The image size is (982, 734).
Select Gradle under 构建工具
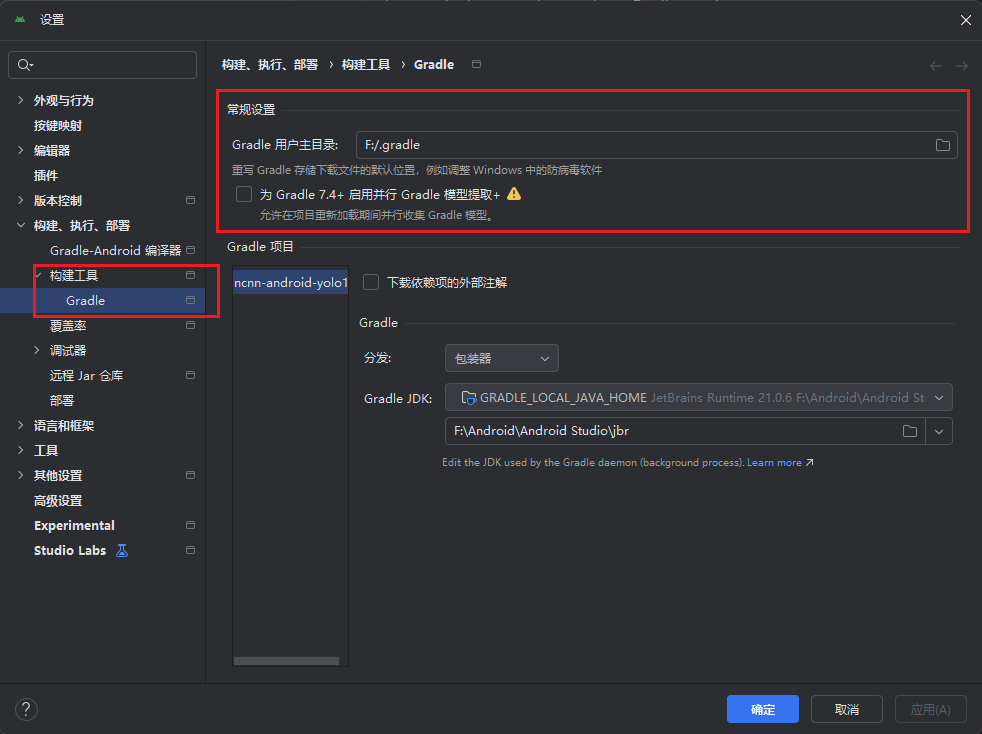tap(85, 301)
